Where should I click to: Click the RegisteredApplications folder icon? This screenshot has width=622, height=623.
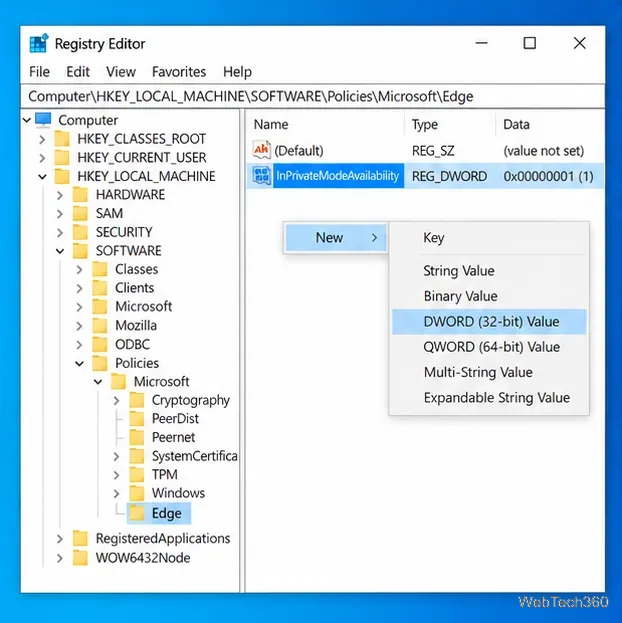point(81,539)
